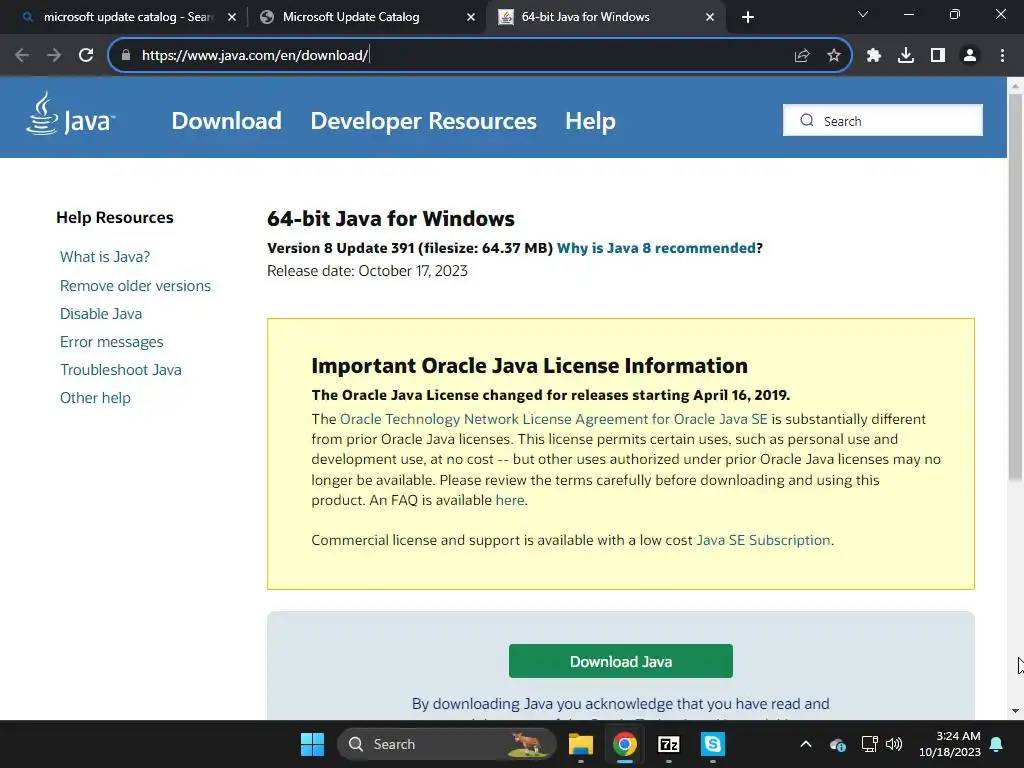Select the 64-bit Java for Windows tab
Screen dimensions: 1024x768
click(x=606, y=17)
